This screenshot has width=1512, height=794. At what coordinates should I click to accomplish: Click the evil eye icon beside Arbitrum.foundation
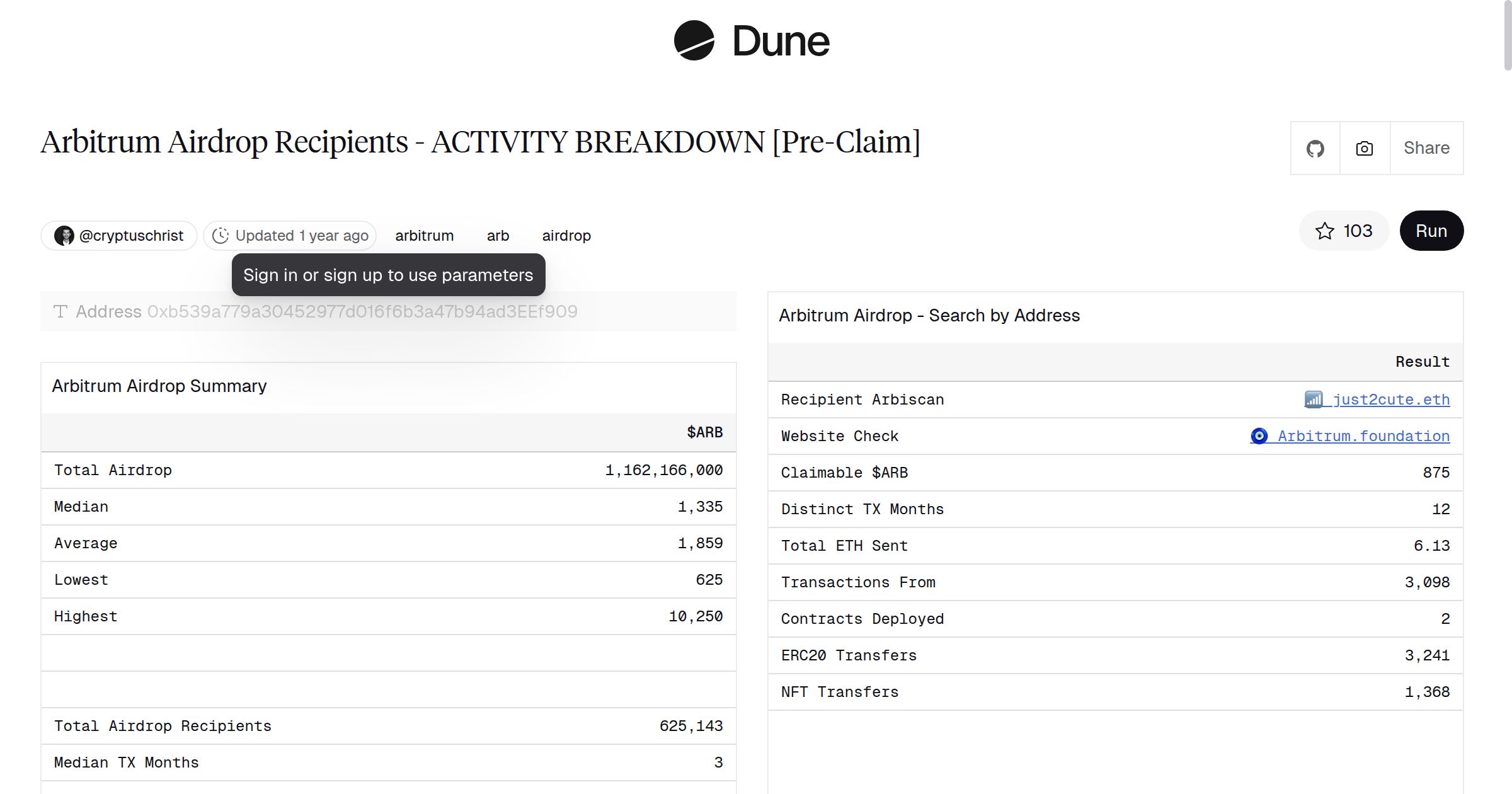point(1259,435)
